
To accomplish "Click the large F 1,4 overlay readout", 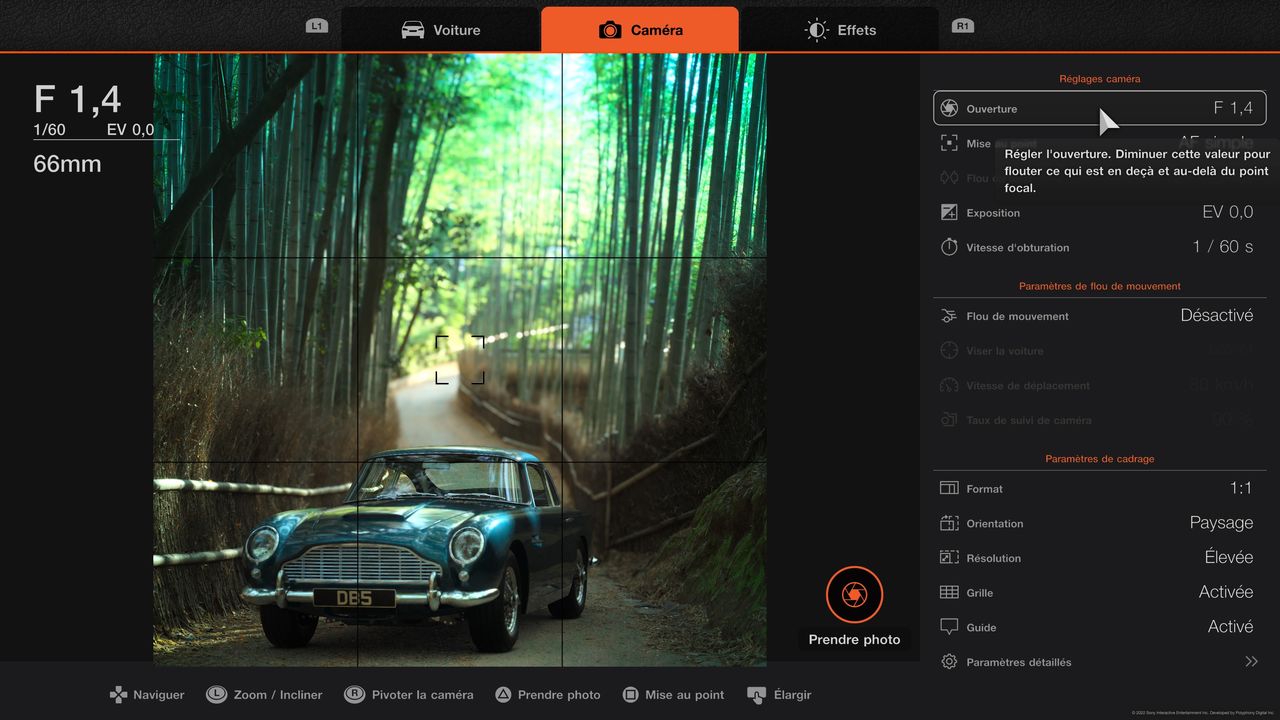I will 77,99.
